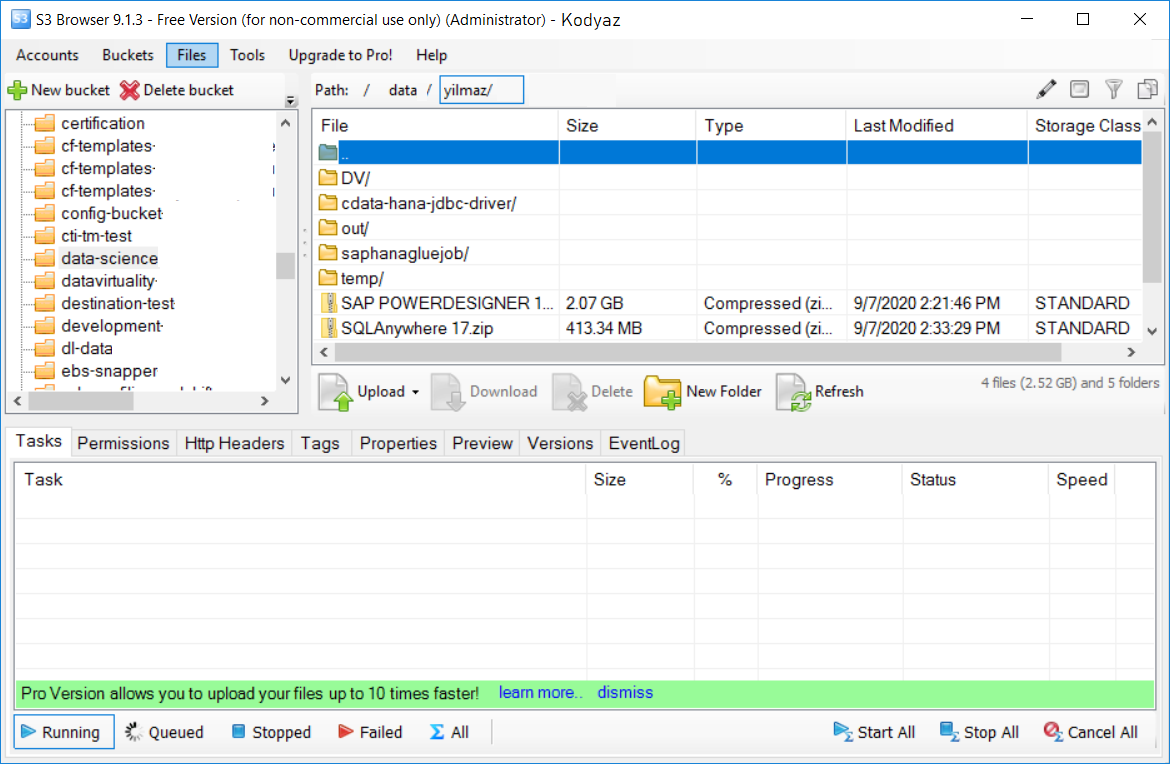Switch to the EventLog tab
The image size is (1170, 764).
click(x=644, y=443)
